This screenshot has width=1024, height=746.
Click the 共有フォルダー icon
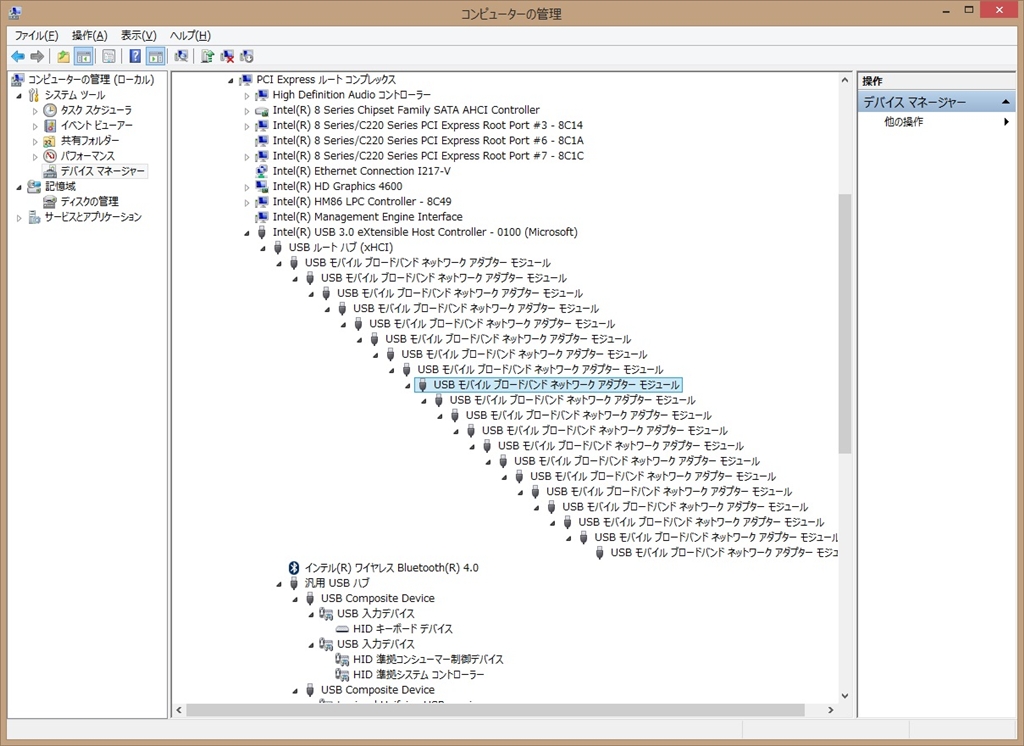click(x=50, y=140)
